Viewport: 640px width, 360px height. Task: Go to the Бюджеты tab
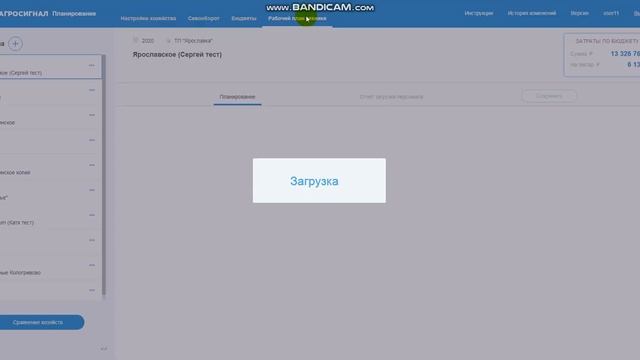click(x=244, y=18)
